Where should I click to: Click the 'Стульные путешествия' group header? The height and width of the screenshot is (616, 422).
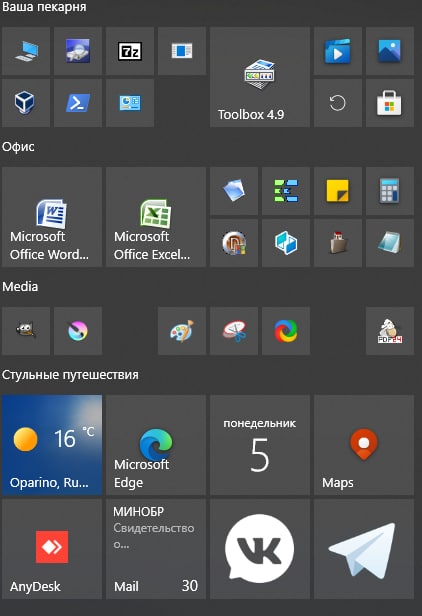click(x=70, y=375)
